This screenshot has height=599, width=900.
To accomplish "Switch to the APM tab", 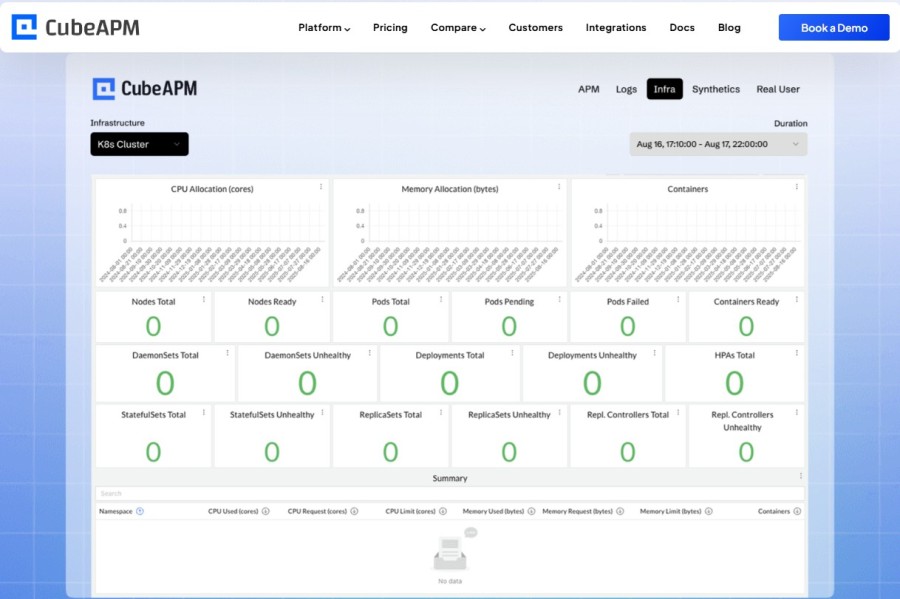I will pos(589,89).
